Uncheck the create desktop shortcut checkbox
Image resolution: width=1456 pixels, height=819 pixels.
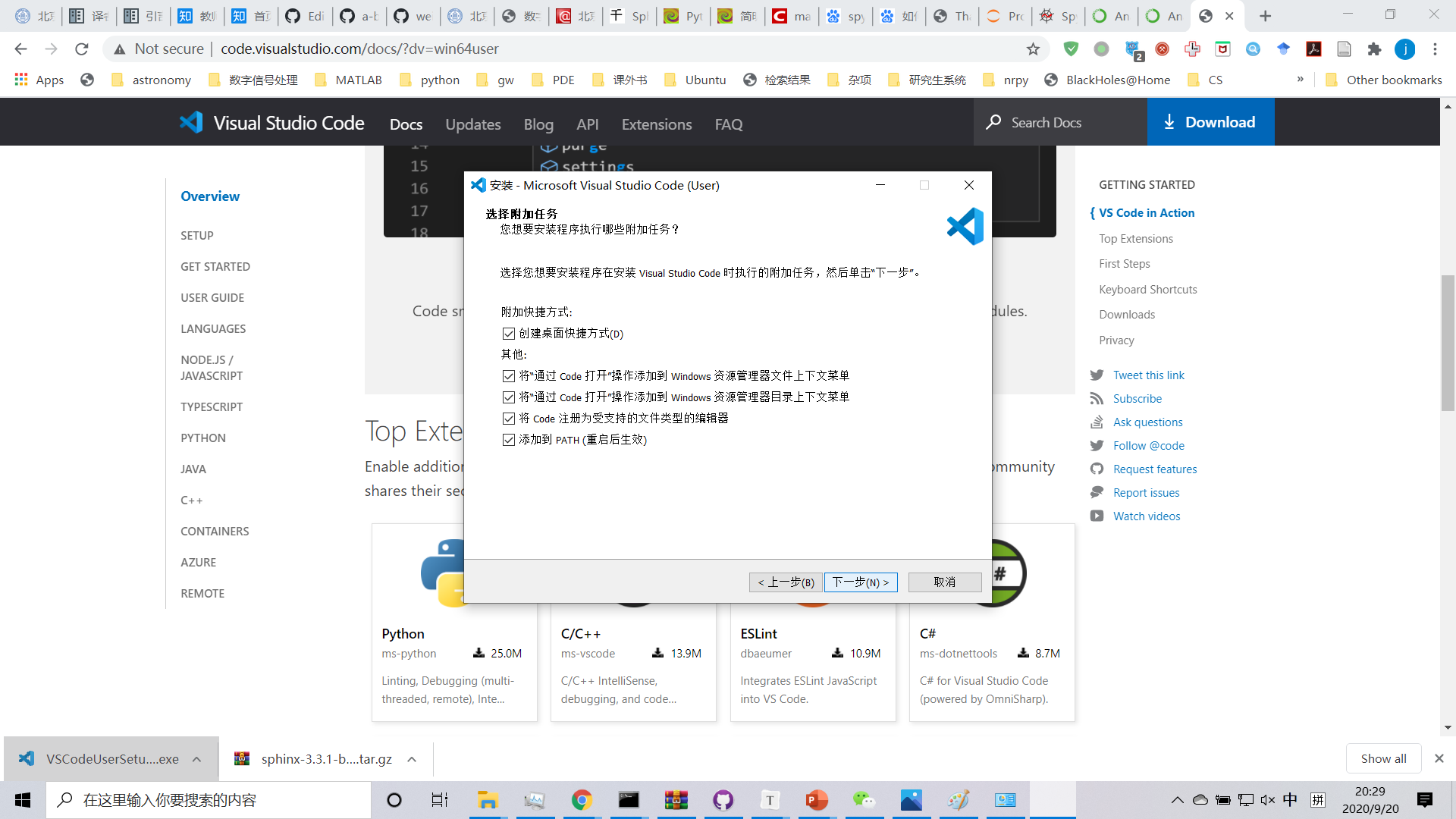509,334
